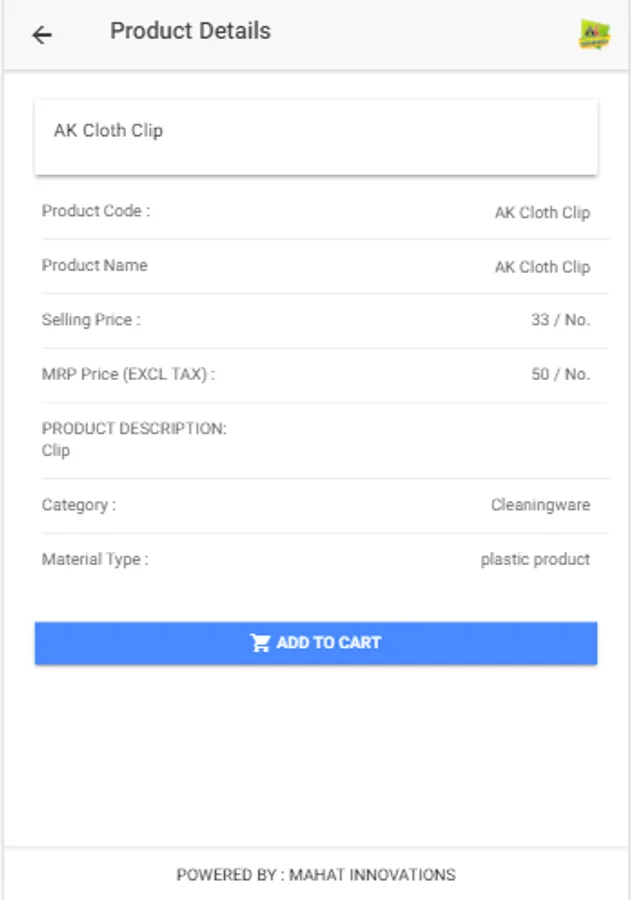Screen dimensions: 631x900
Task: Click the Product Name label
Action: [94, 265]
